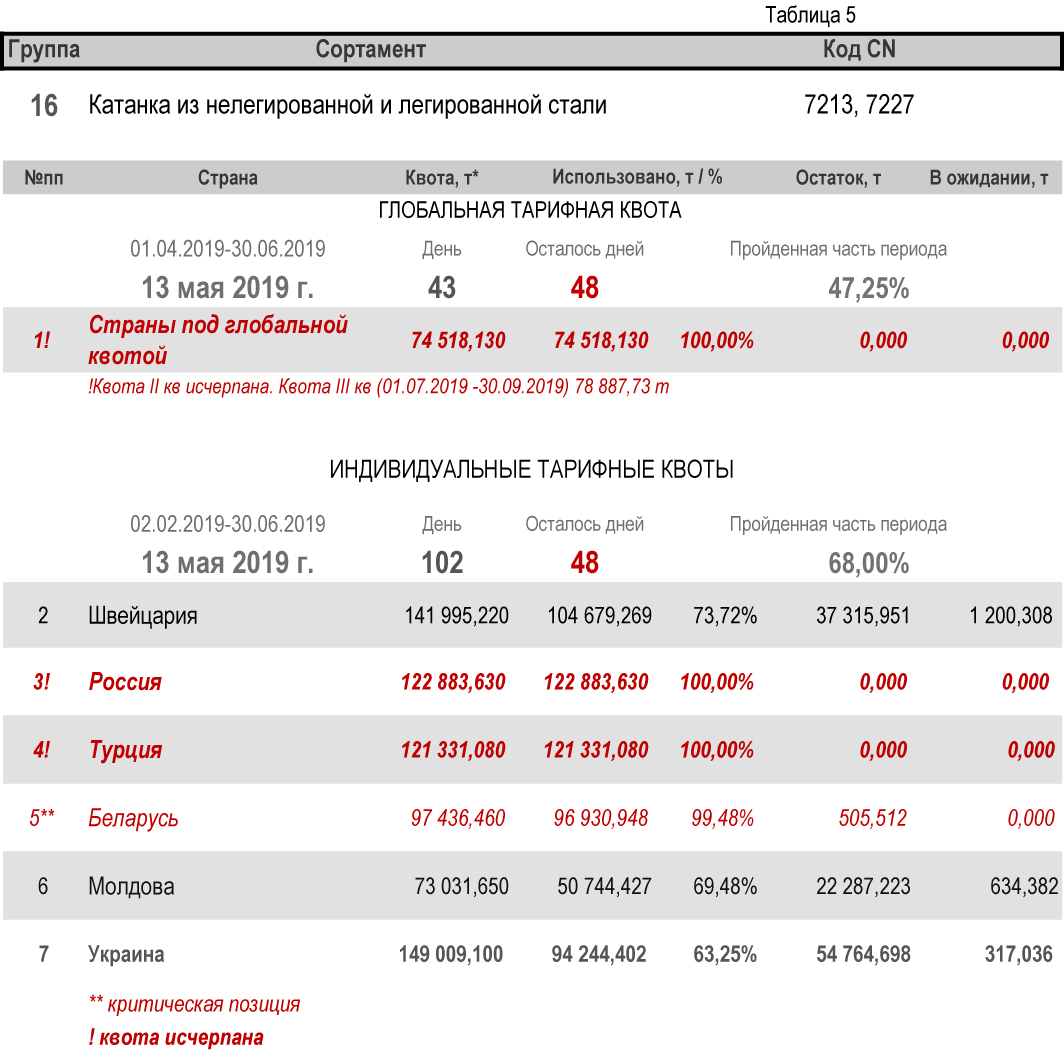The width and height of the screenshot is (1064, 1055).
Task: Click Беларусь remaining value 505,512
Action: pyautogui.click(x=872, y=818)
